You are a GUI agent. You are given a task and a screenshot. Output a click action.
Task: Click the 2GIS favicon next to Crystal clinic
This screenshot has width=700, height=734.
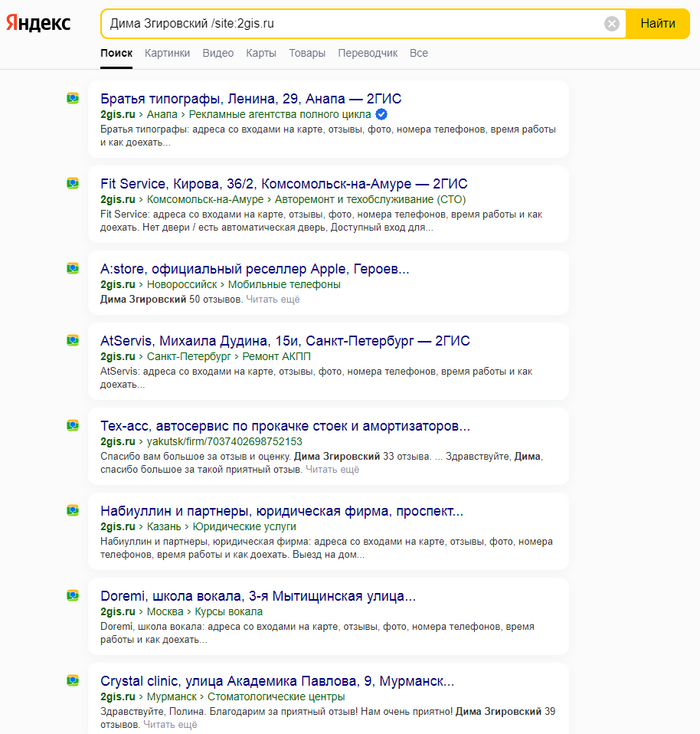pos(73,681)
